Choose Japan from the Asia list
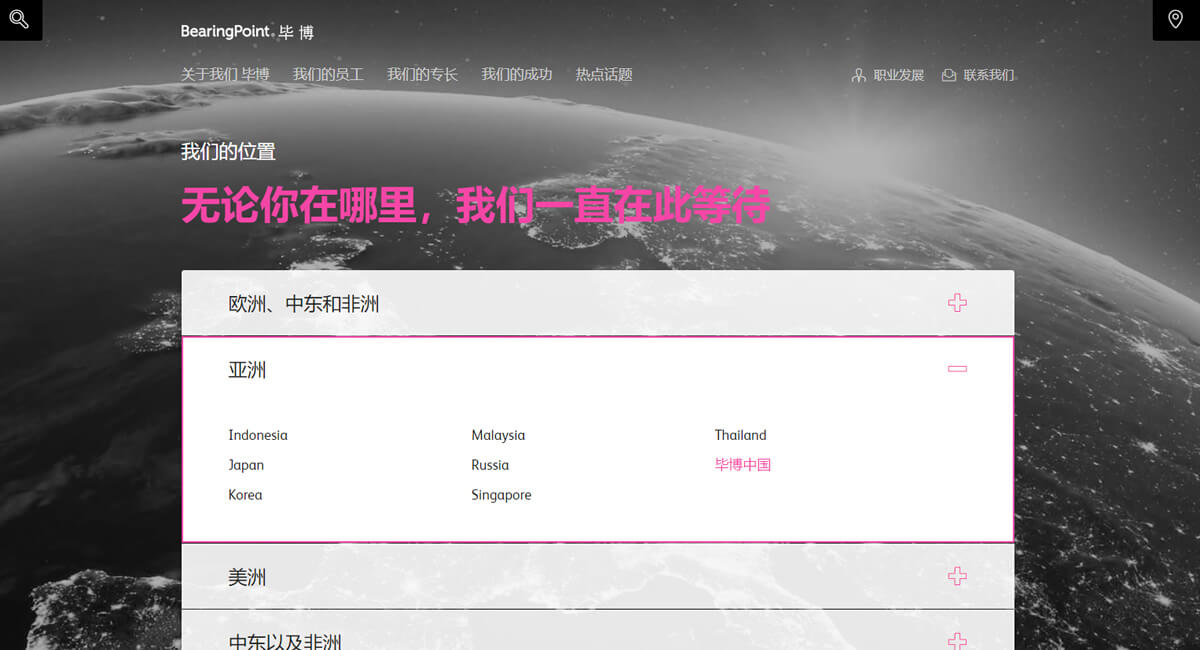 click(x=246, y=465)
